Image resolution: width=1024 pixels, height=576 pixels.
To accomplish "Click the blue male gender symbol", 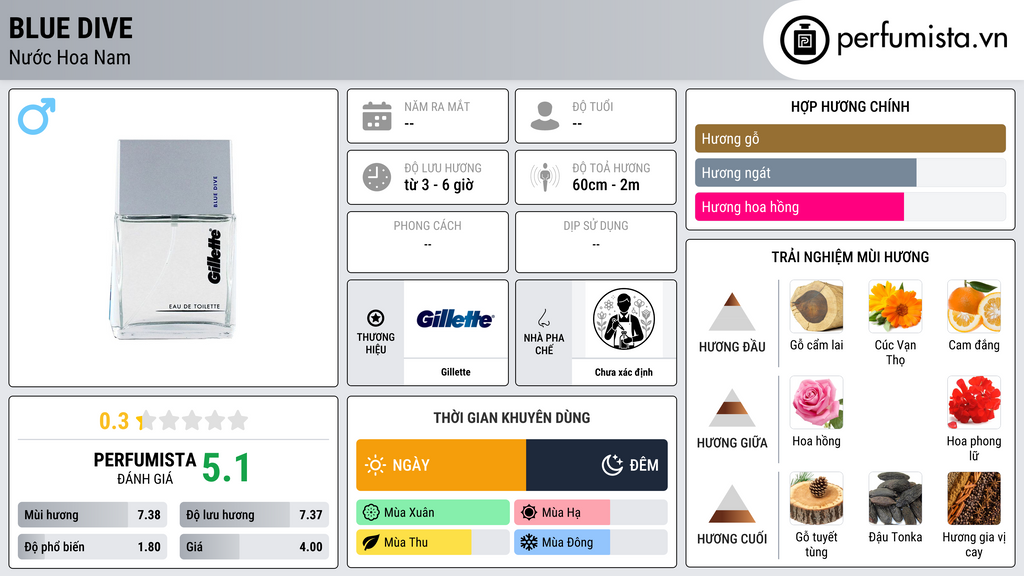I will coord(37,116).
